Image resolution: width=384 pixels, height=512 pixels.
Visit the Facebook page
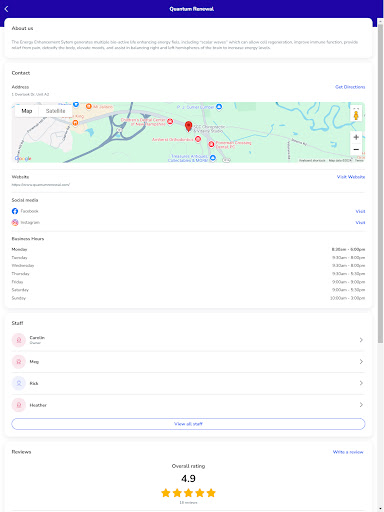tap(360, 211)
